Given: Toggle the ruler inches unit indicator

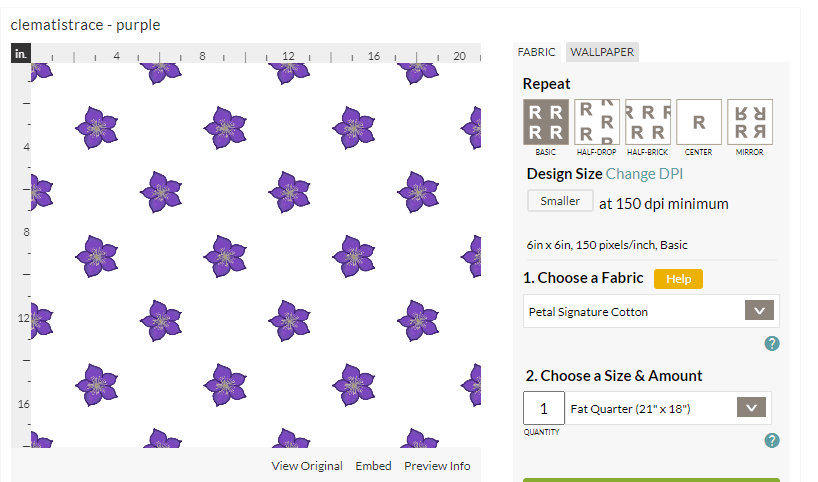Looking at the screenshot, I should [20, 54].
